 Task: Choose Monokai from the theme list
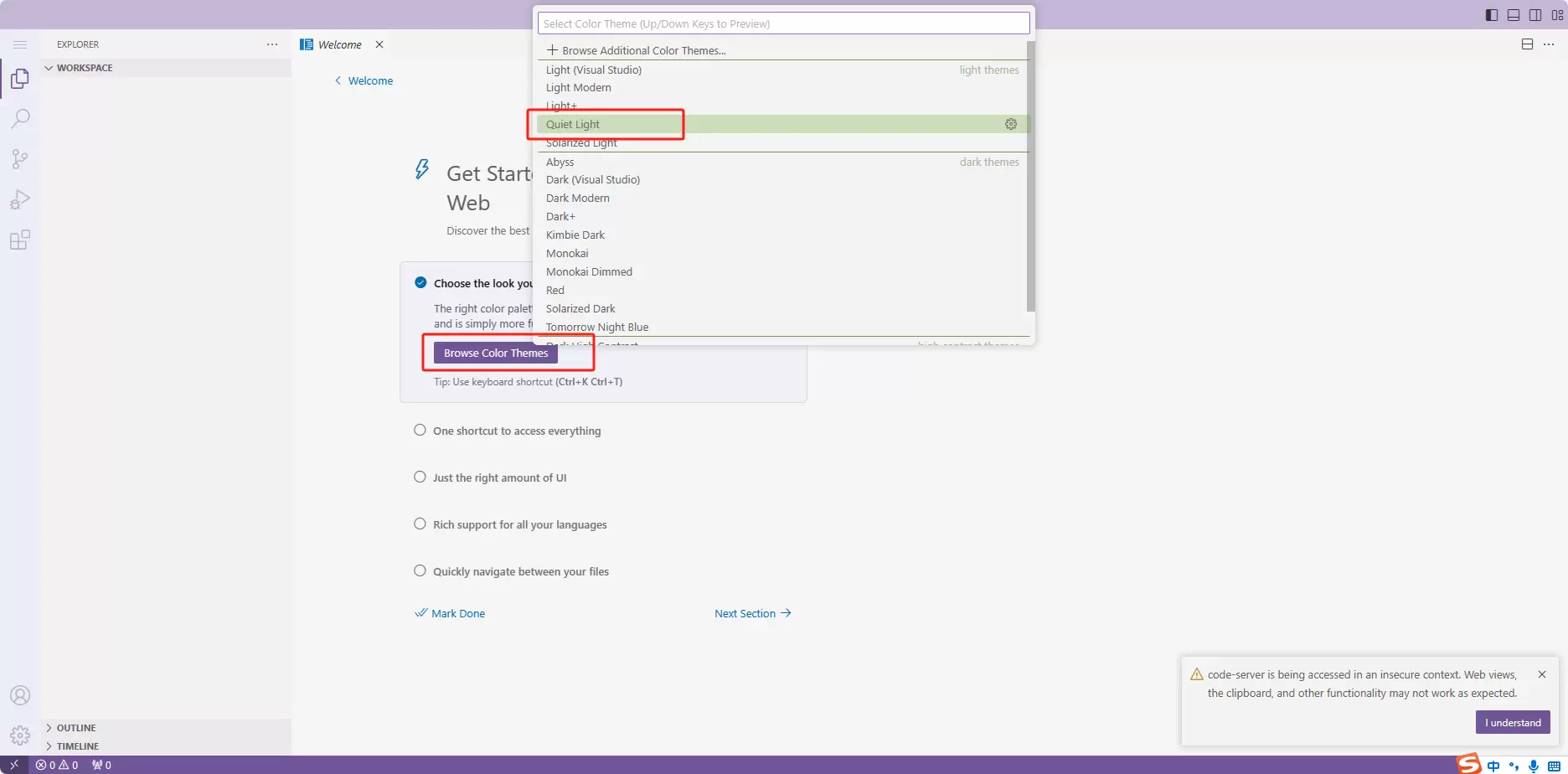pyautogui.click(x=567, y=253)
